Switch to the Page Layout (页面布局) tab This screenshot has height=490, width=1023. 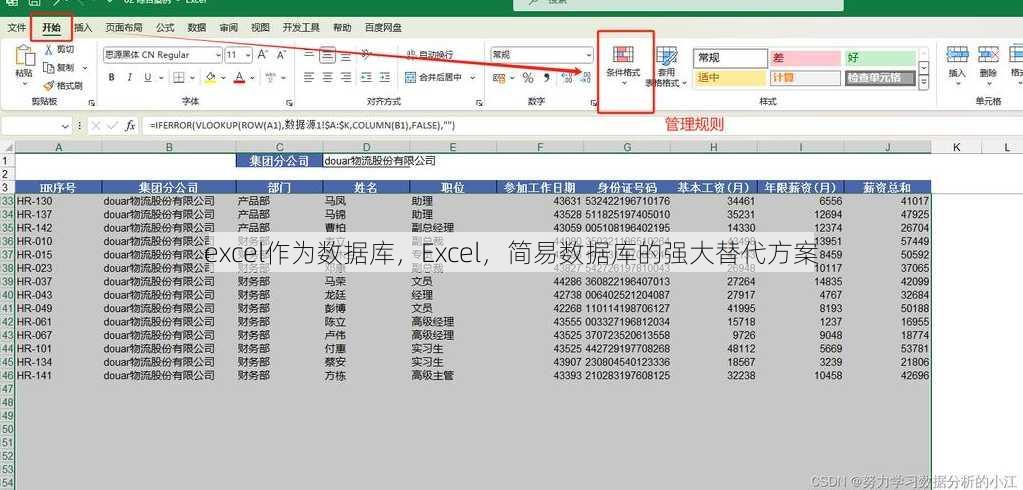pos(124,27)
